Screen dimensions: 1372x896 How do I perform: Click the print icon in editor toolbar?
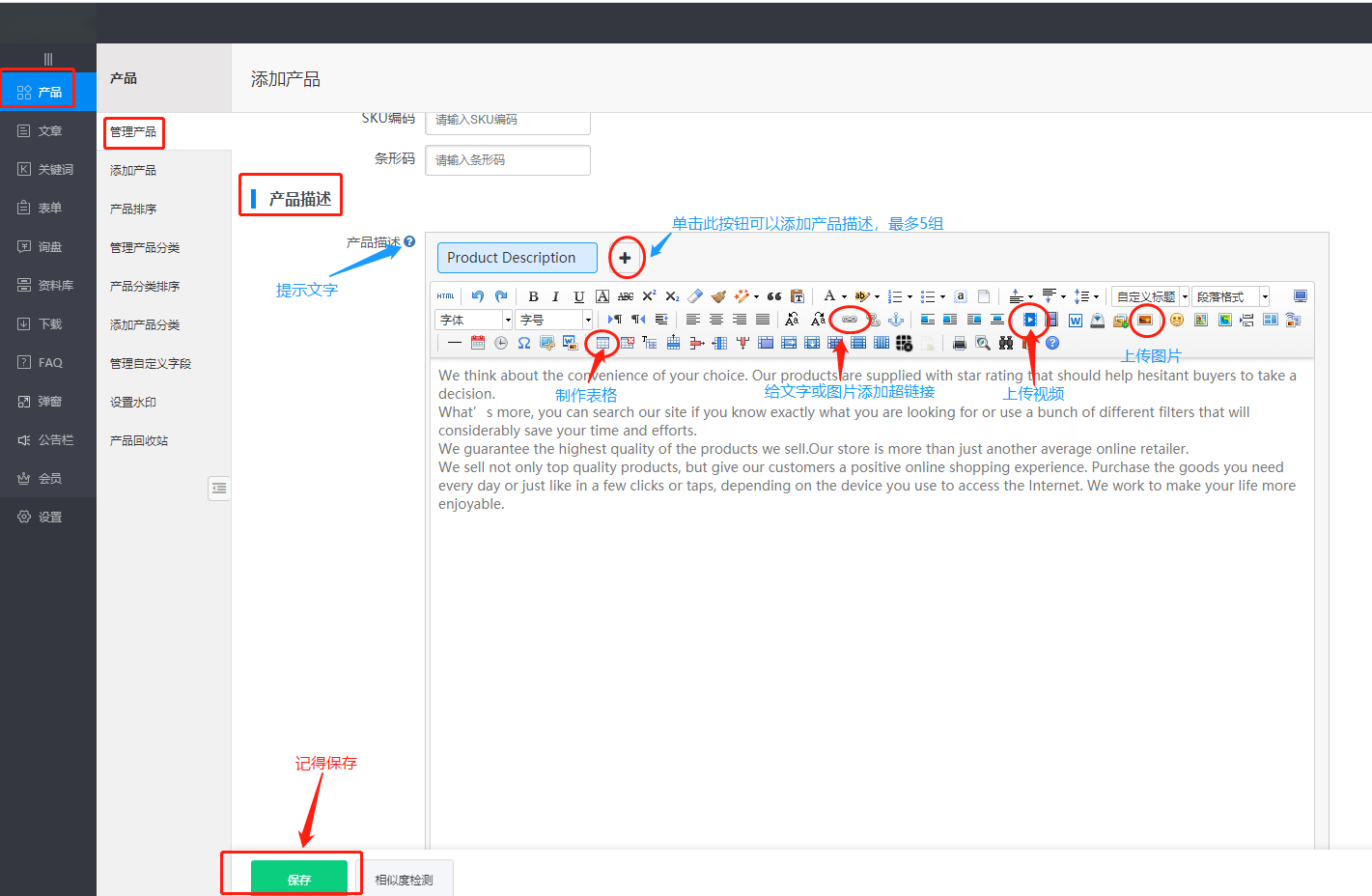(x=959, y=343)
